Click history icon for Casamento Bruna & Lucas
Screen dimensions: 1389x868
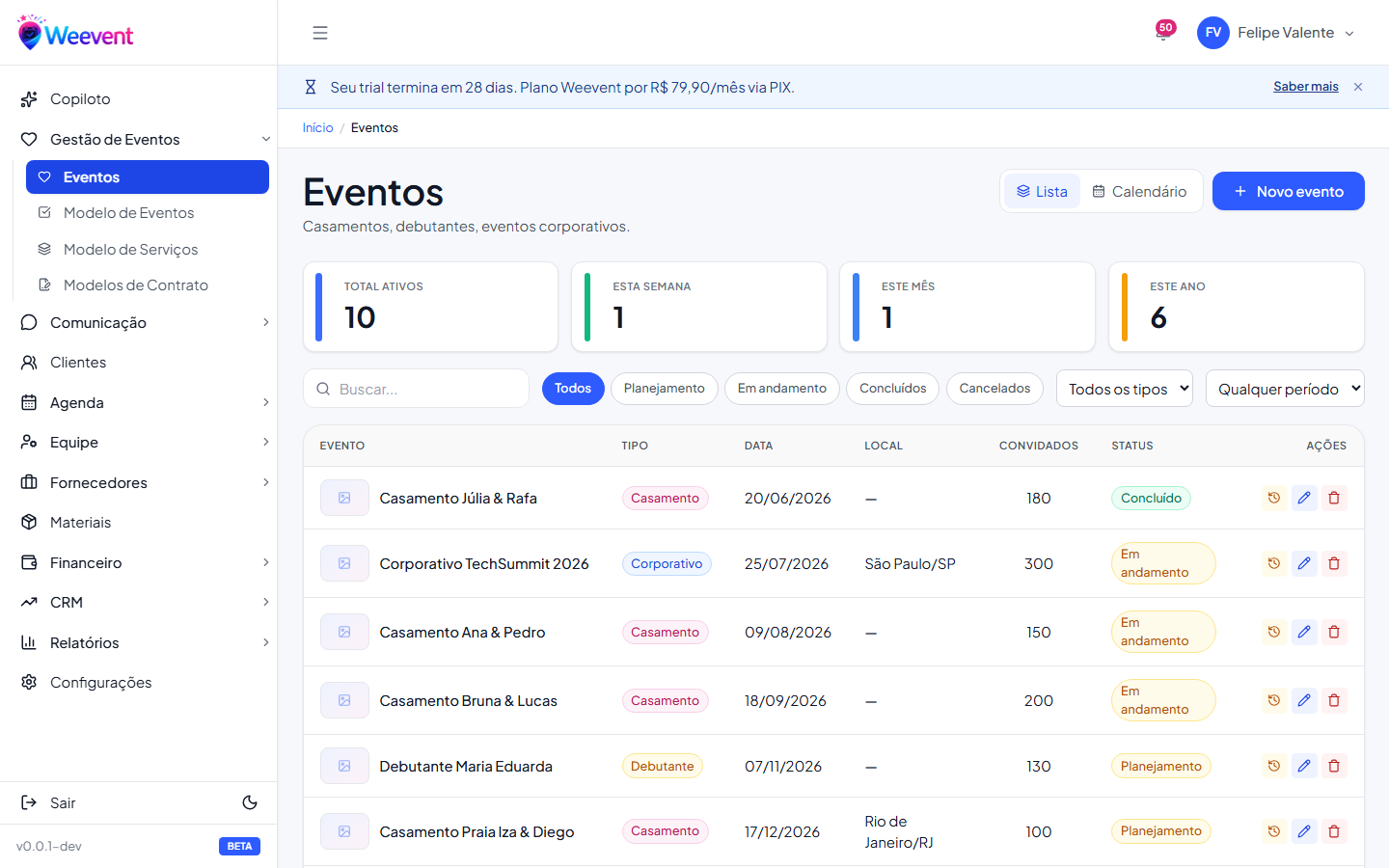tap(1274, 700)
